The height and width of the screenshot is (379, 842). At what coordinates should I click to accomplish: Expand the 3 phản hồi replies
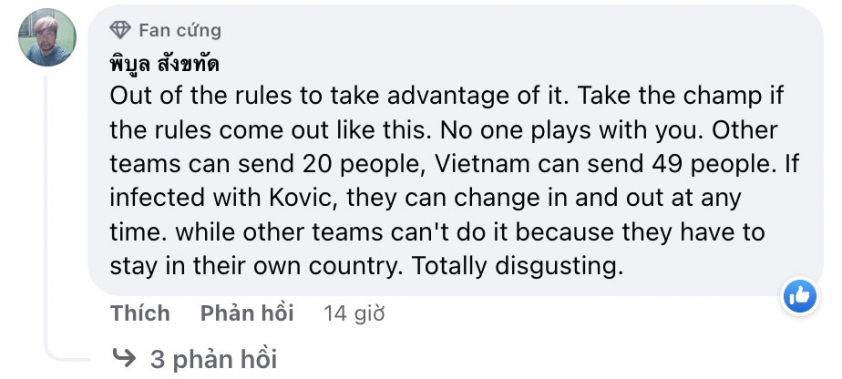(x=213, y=359)
